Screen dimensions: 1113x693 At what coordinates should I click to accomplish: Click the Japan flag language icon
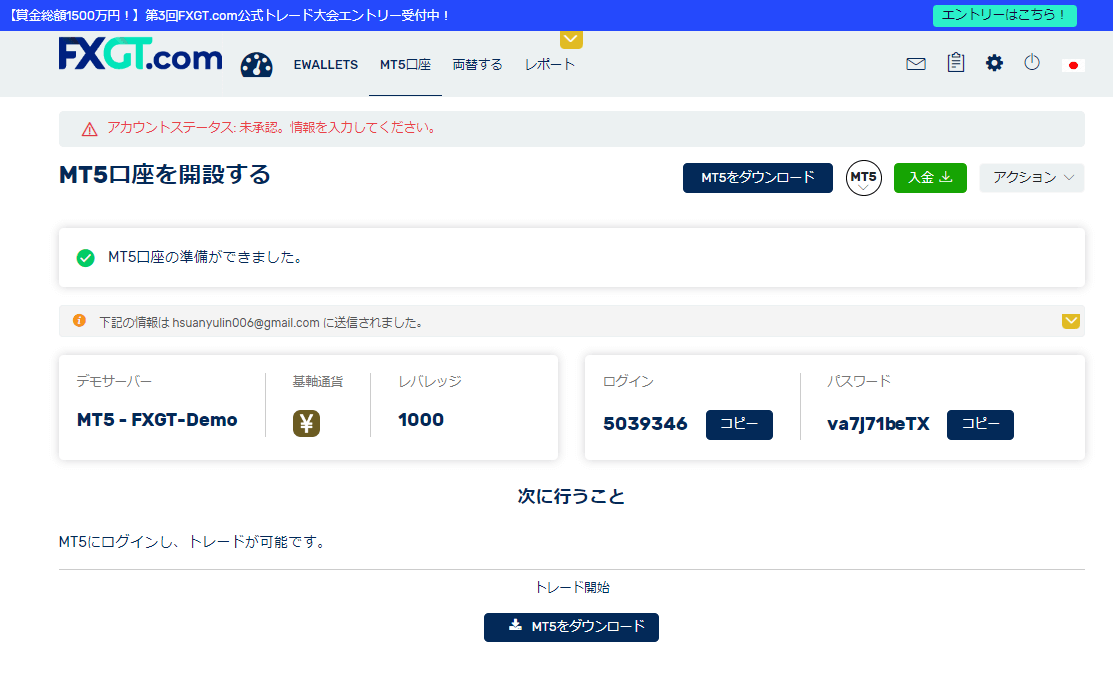tap(1073, 65)
